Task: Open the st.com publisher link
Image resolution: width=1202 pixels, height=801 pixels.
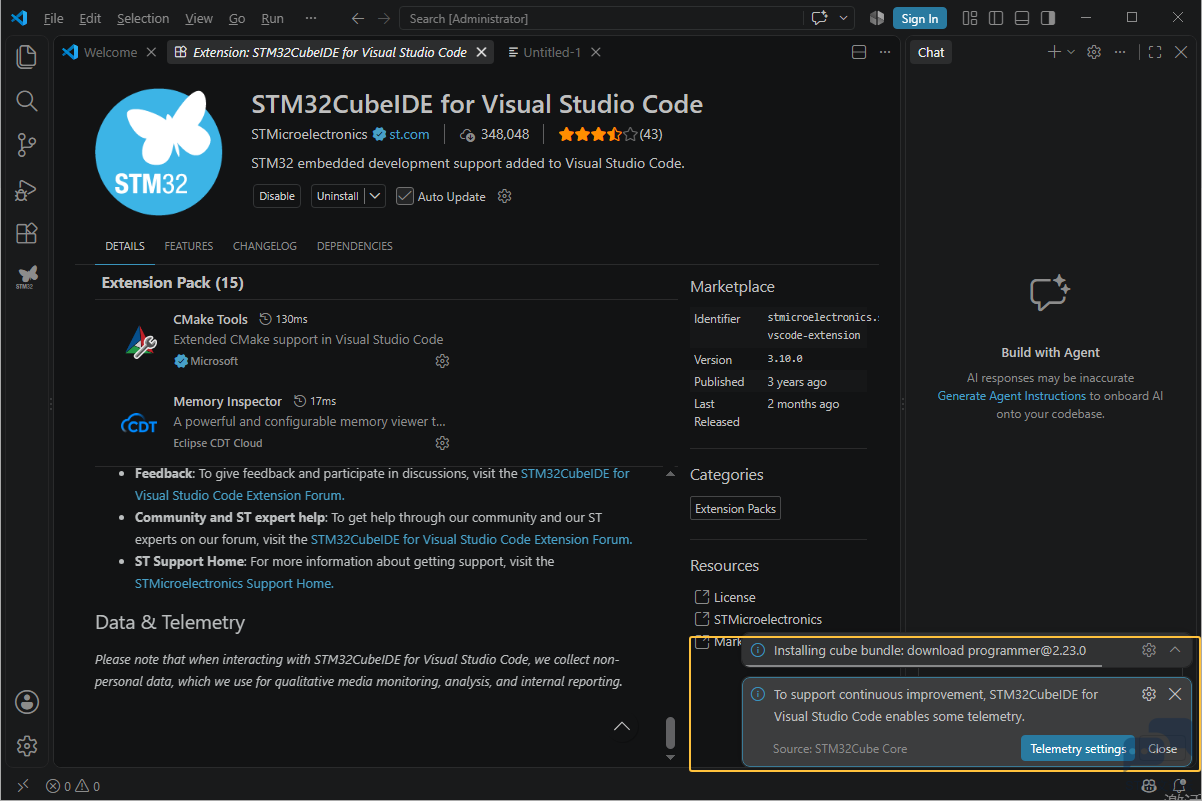Action: 409,134
